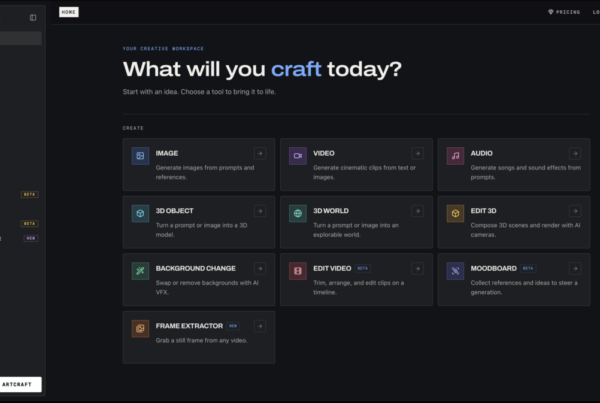Click the Image tool icon
The image size is (600, 403).
pos(140,156)
